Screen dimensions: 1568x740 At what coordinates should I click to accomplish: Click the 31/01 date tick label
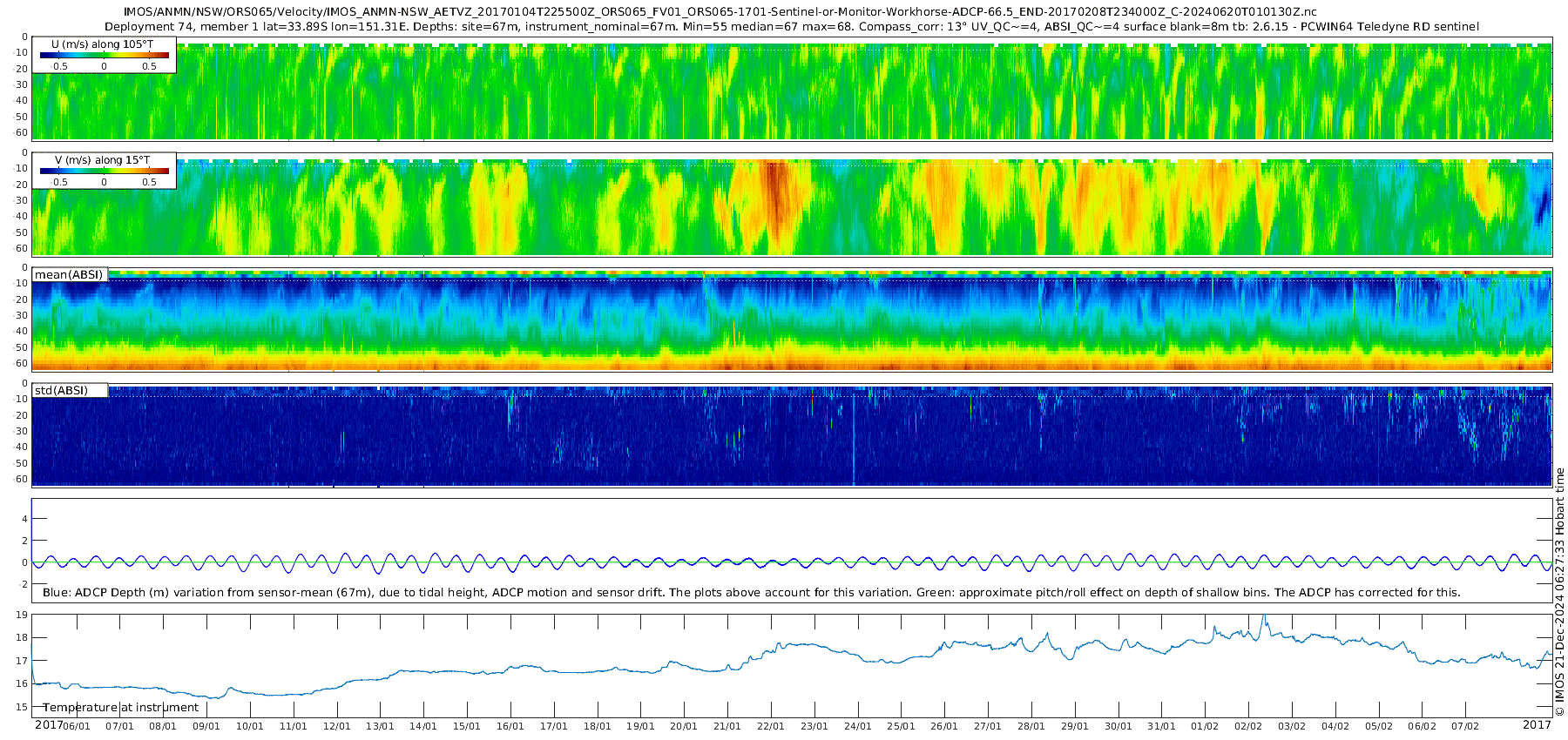click(1162, 727)
